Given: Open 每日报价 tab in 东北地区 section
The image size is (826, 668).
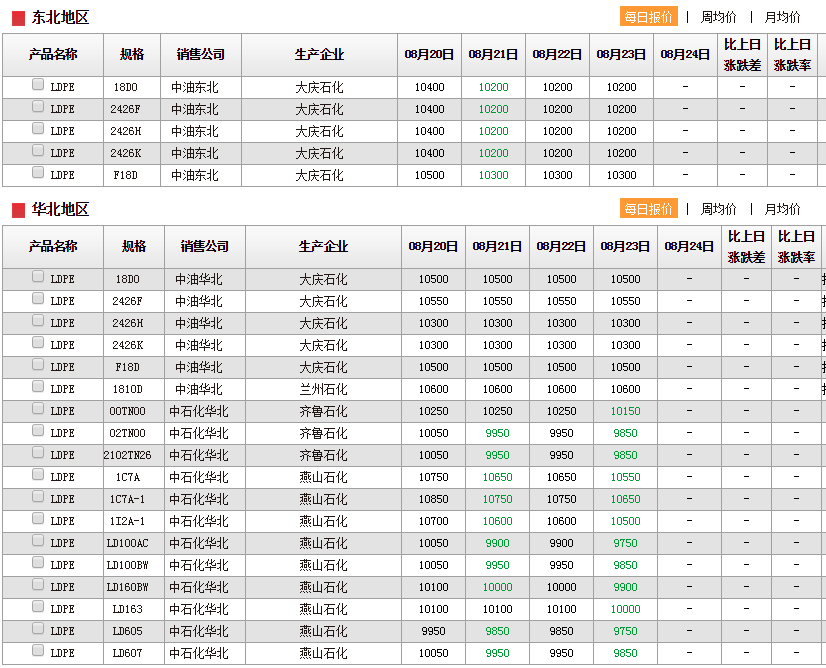Looking at the screenshot, I should pyautogui.click(x=648, y=17).
